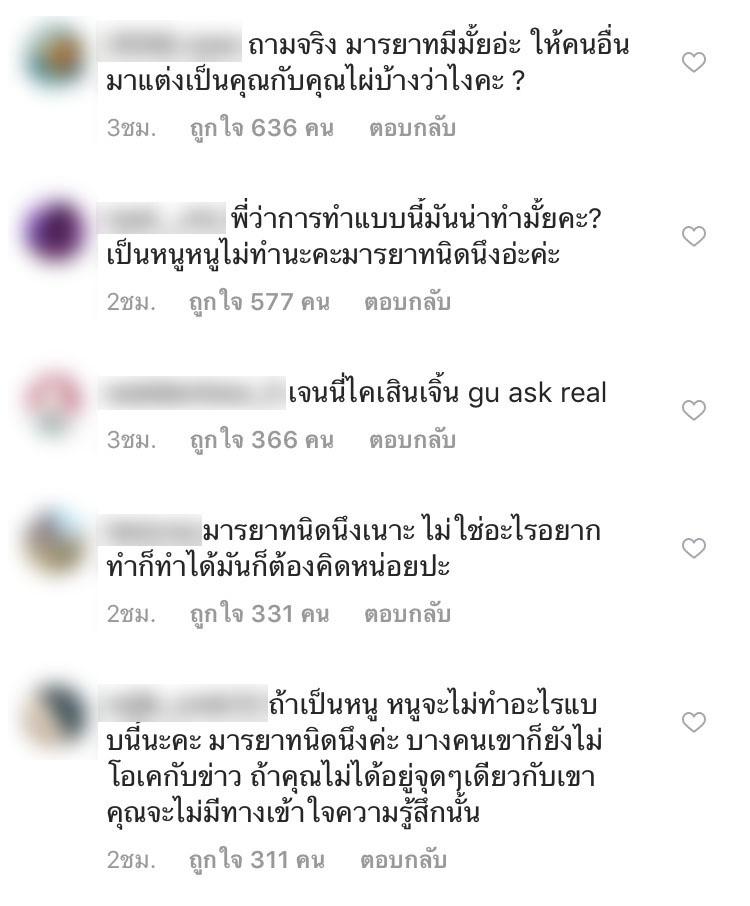Like the bottom comment with 311 likes
750x906 pixels.
[693, 722]
